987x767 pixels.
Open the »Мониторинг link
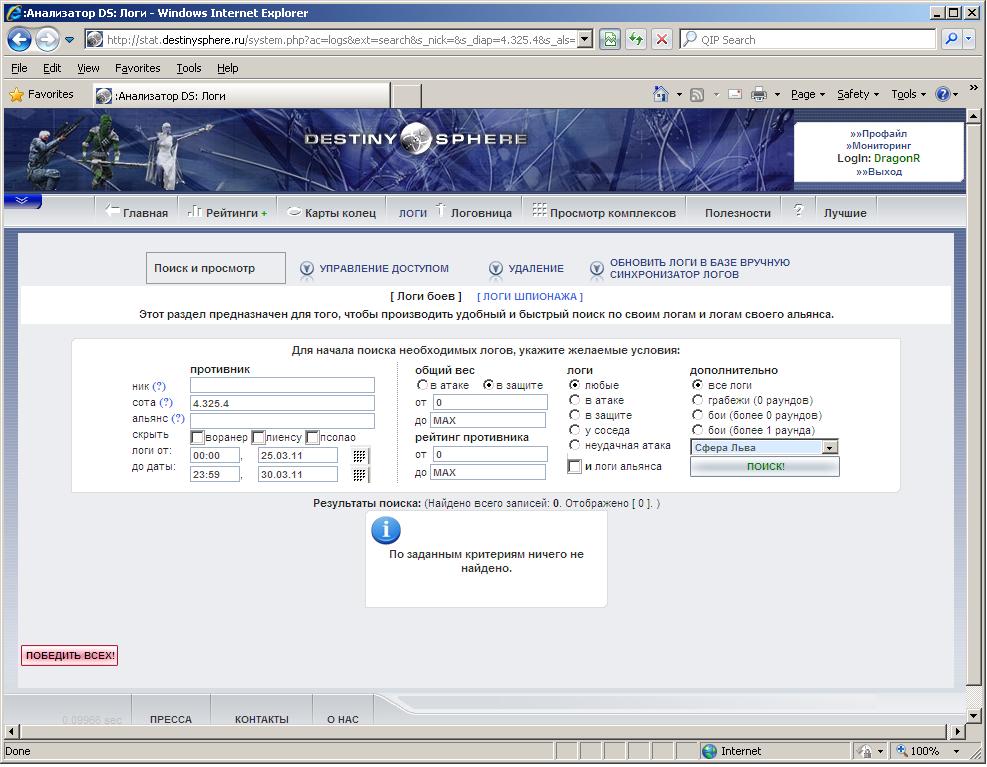[x=878, y=145]
